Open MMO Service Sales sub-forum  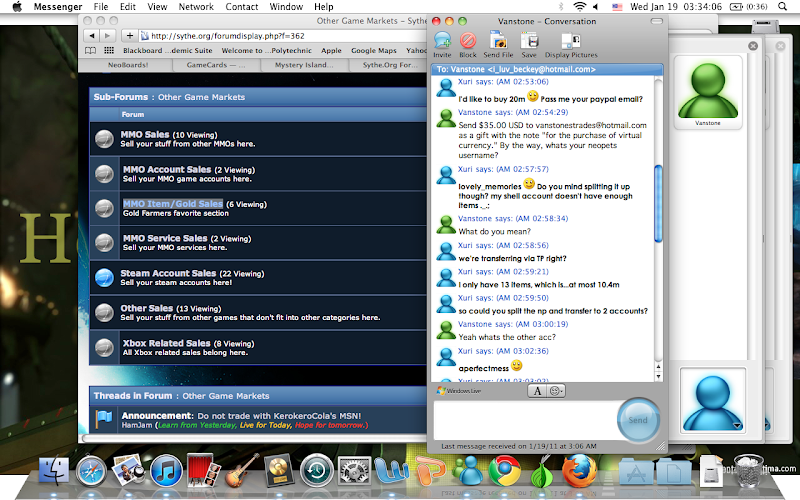(x=165, y=238)
